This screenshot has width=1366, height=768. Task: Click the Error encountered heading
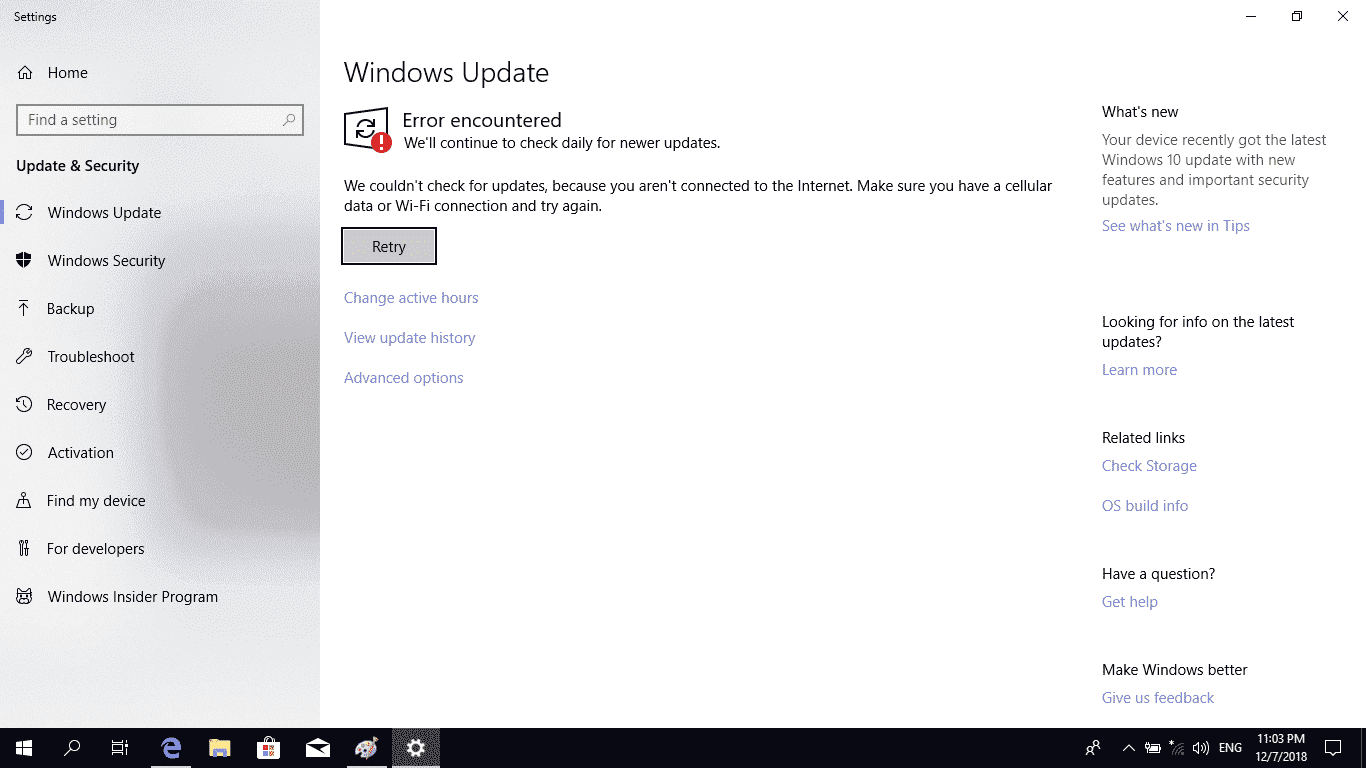tap(482, 120)
